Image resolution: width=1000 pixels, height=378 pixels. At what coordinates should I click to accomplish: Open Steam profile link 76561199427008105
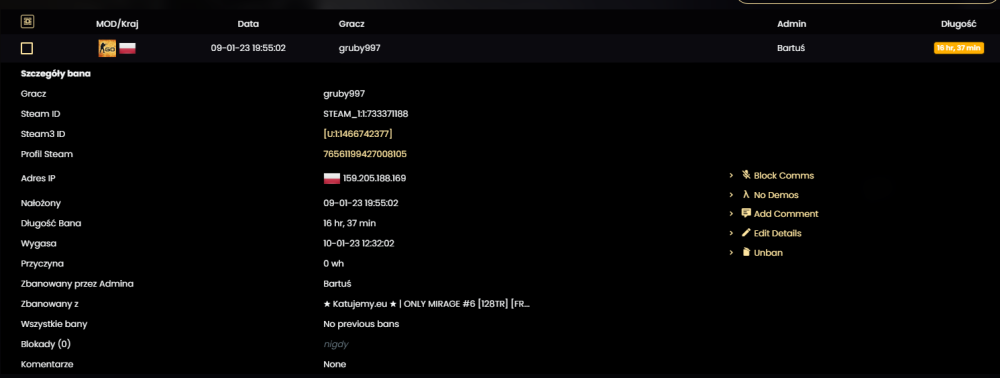tap(365, 154)
